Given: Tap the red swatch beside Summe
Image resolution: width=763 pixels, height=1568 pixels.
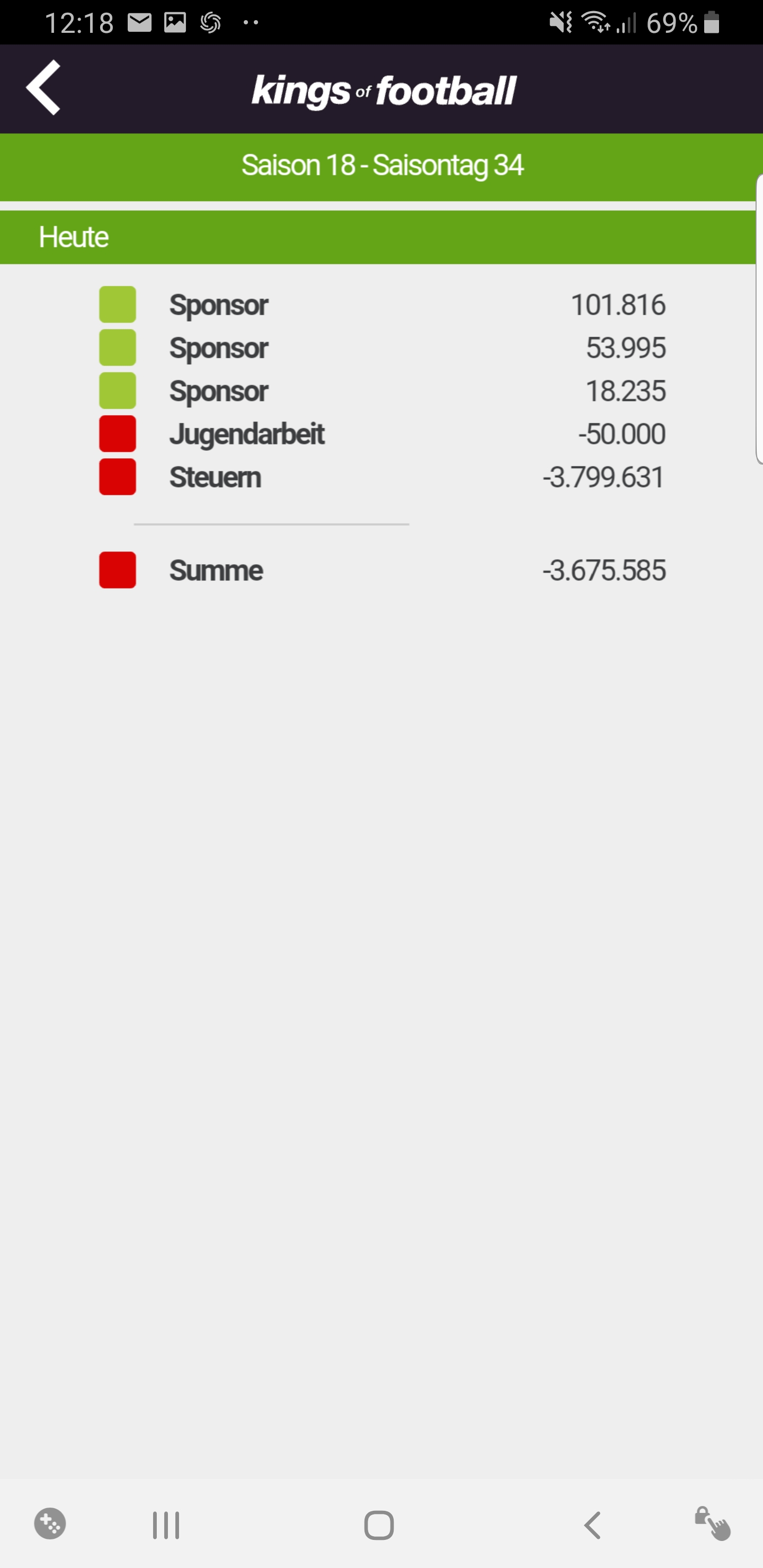Looking at the screenshot, I should point(118,570).
